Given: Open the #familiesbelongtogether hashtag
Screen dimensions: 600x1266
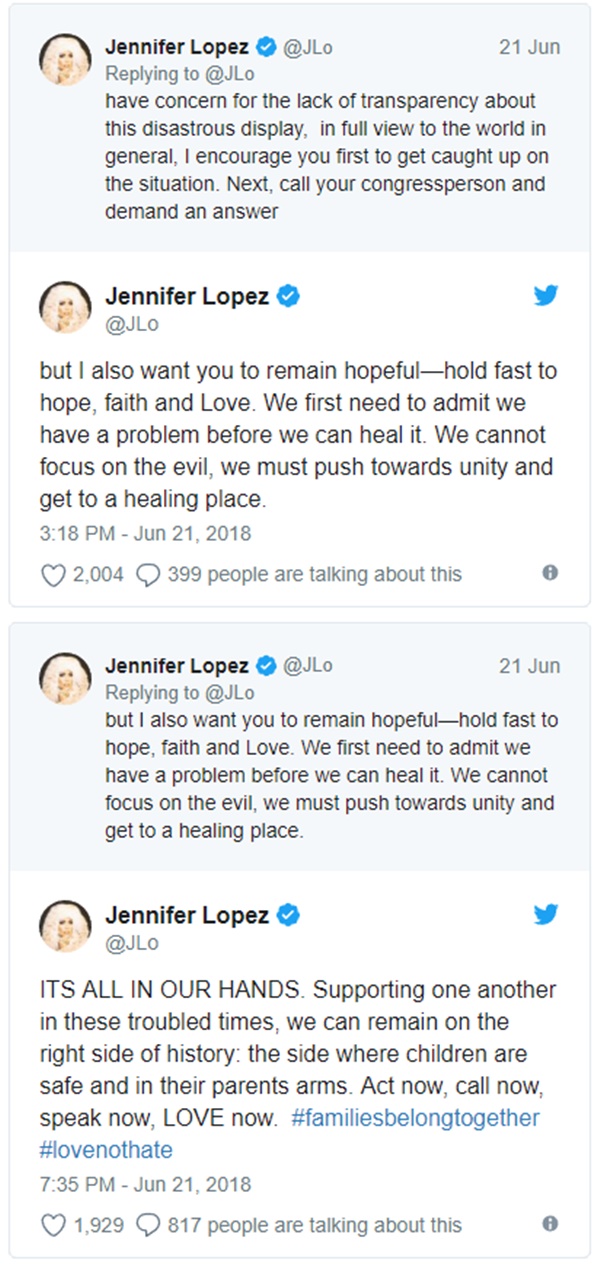Looking at the screenshot, I should point(415,1118).
